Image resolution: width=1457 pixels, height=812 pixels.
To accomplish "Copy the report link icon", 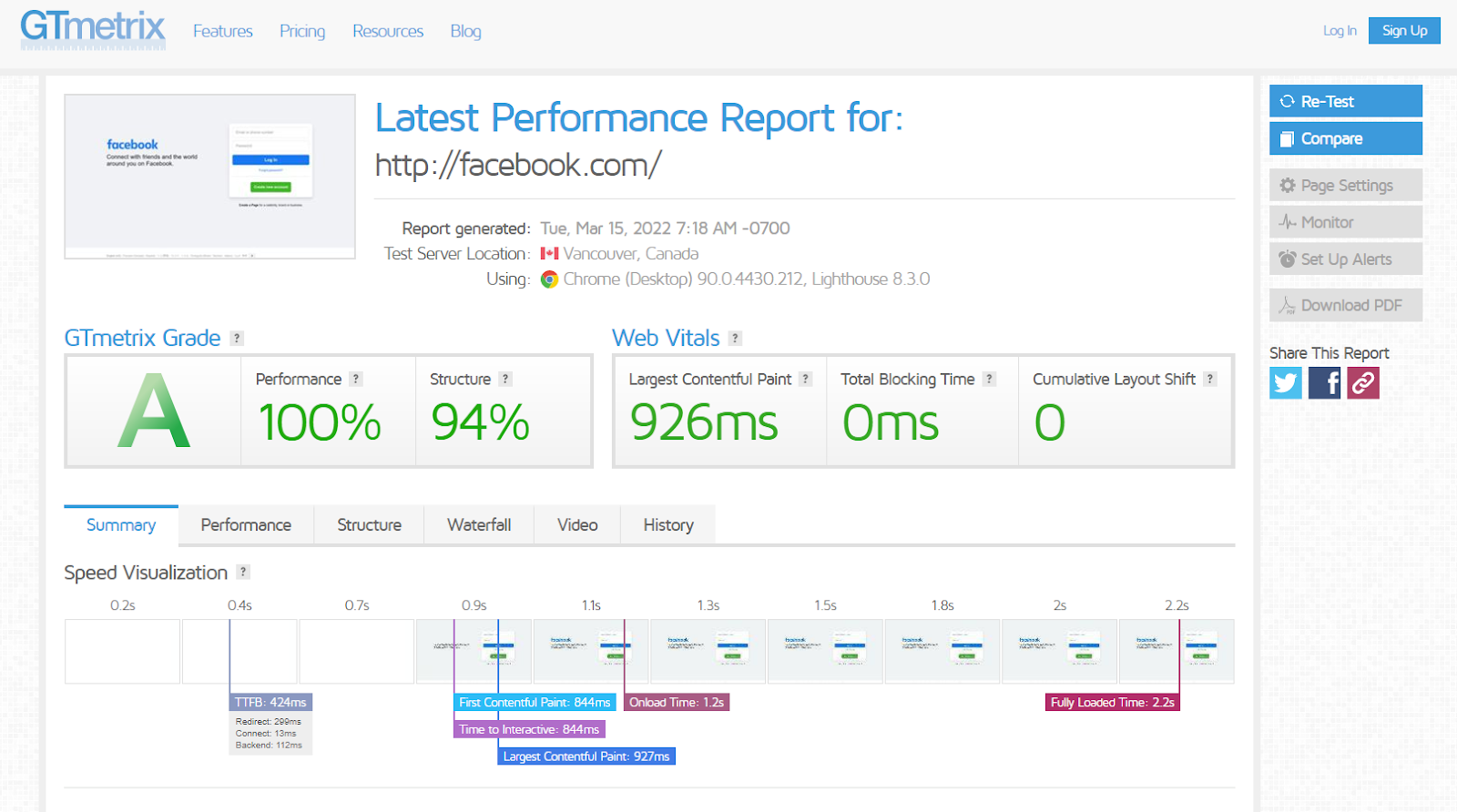I will pos(1363,383).
